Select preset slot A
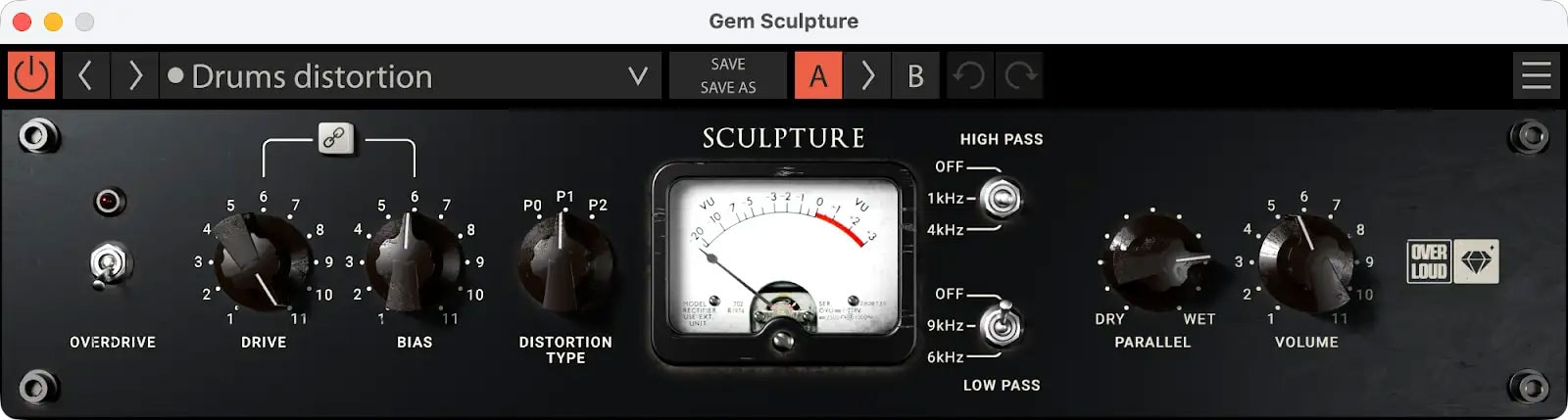1568x420 pixels. [x=818, y=75]
